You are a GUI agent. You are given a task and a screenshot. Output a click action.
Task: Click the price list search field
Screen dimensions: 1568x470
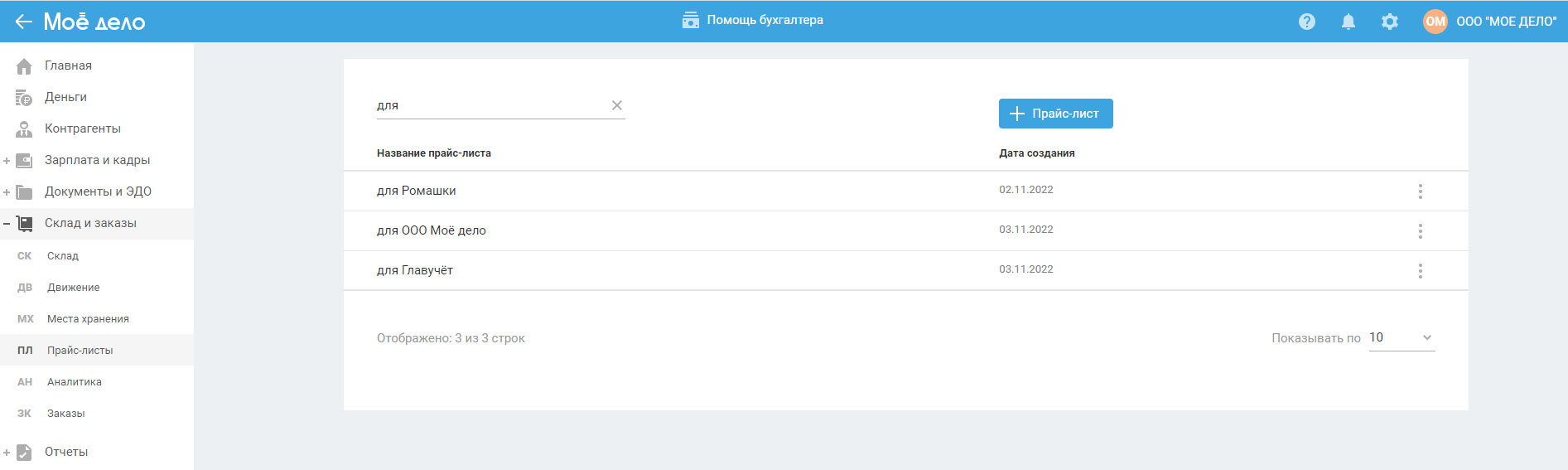tap(489, 105)
